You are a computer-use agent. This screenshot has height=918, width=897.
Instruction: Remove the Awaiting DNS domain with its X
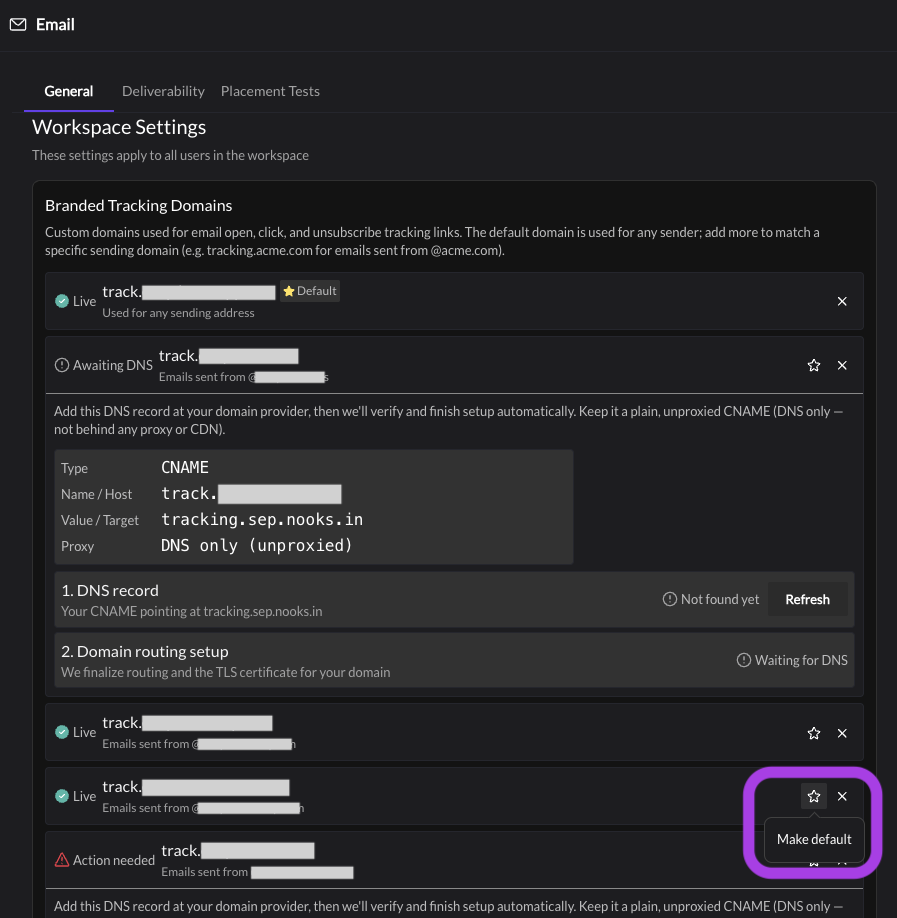click(x=842, y=365)
